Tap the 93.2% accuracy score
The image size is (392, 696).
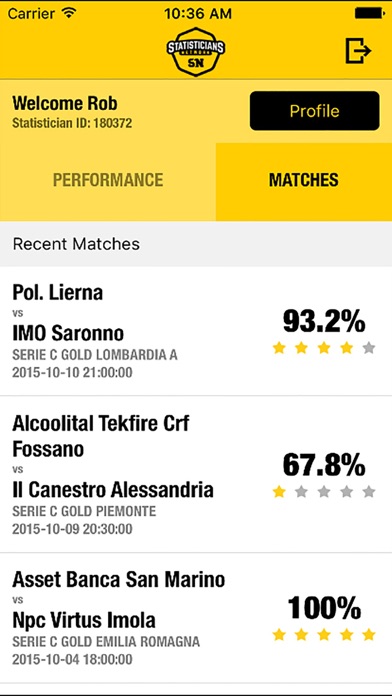tap(324, 321)
